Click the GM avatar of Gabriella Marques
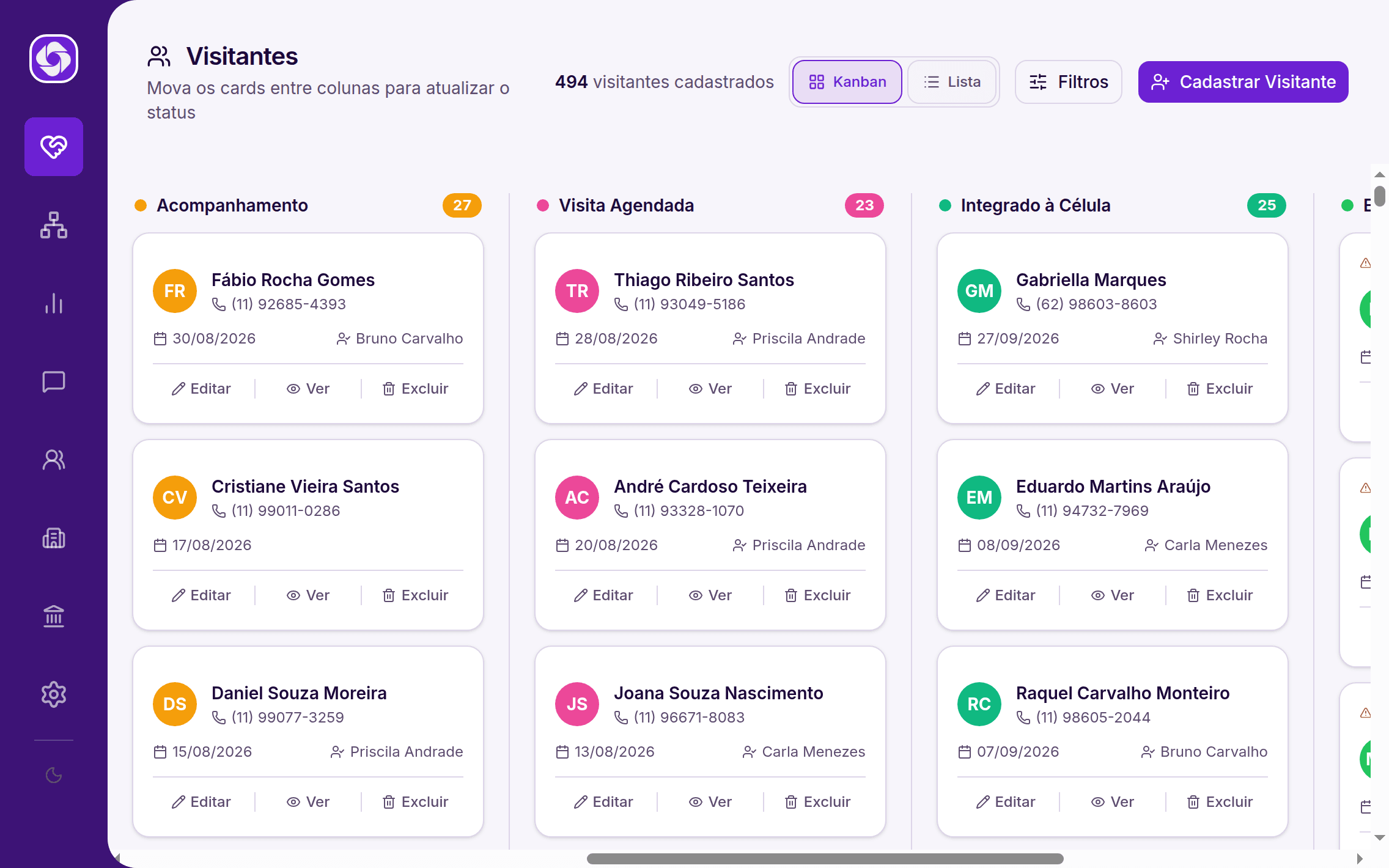 pyautogui.click(x=979, y=291)
